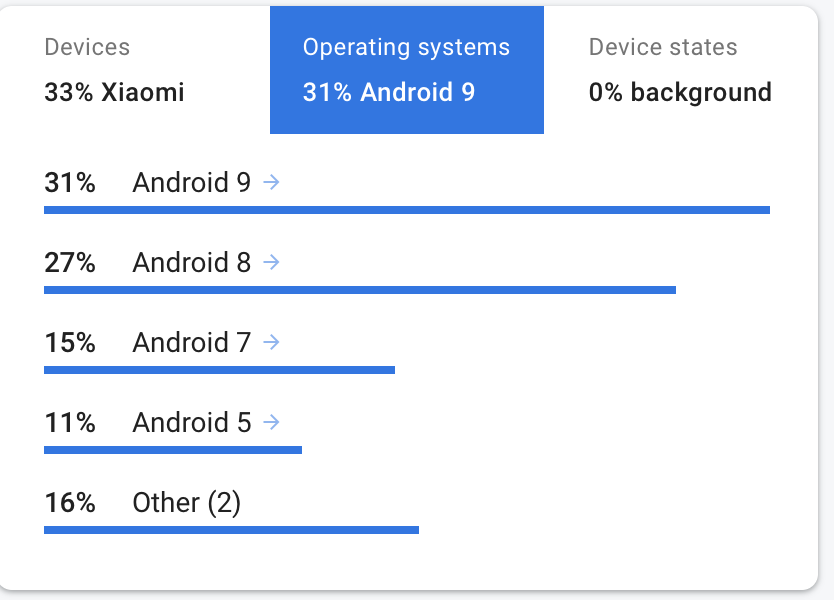
Task: Click the 33% Xiaomi summary text
Action: [x=113, y=92]
